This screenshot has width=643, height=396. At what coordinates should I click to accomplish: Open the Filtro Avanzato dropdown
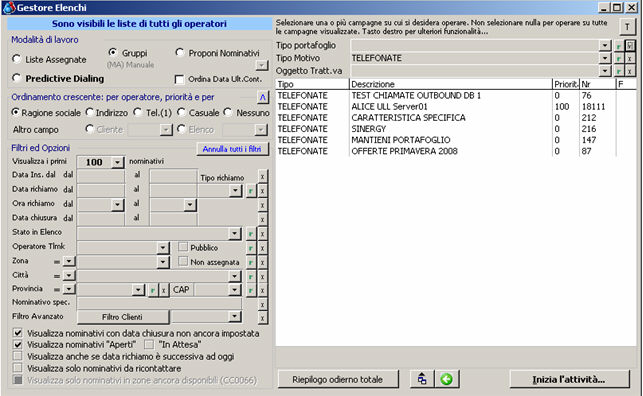click(234, 316)
